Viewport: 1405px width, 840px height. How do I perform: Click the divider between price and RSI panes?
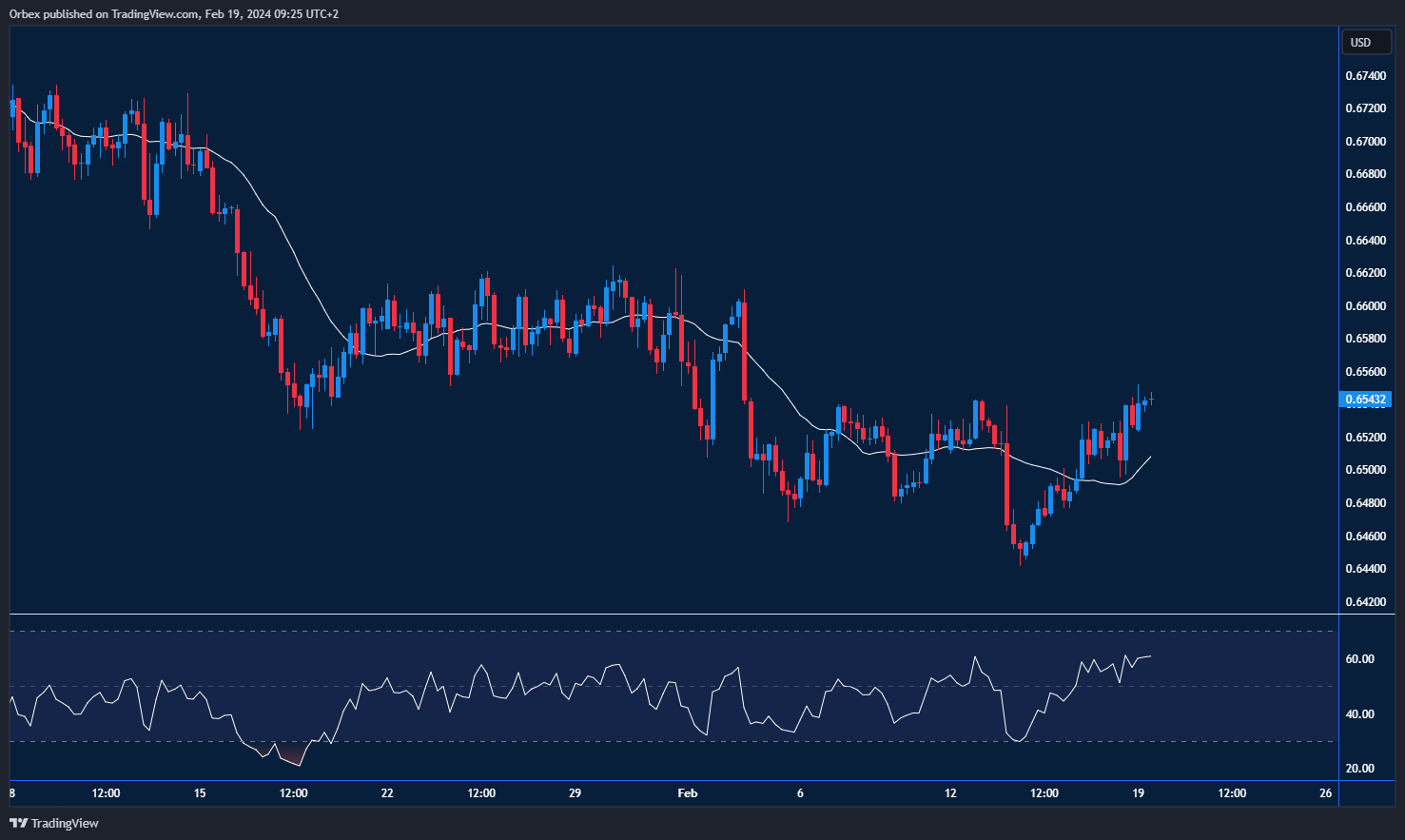click(673, 615)
